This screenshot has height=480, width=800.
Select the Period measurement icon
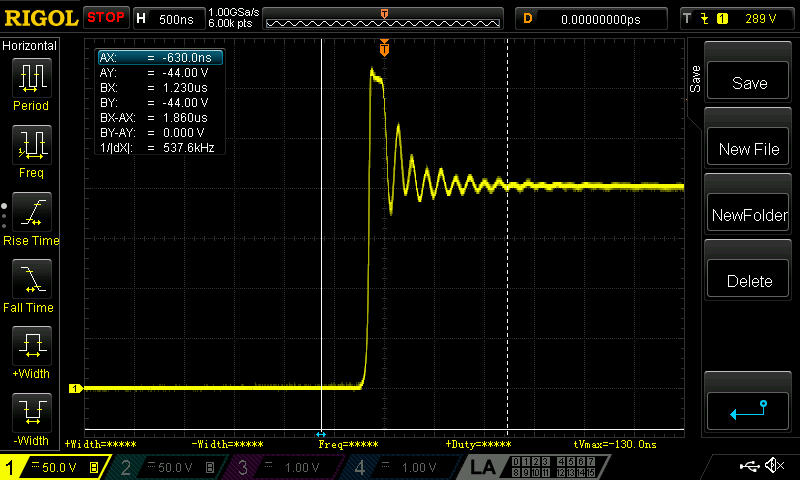pos(32,78)
